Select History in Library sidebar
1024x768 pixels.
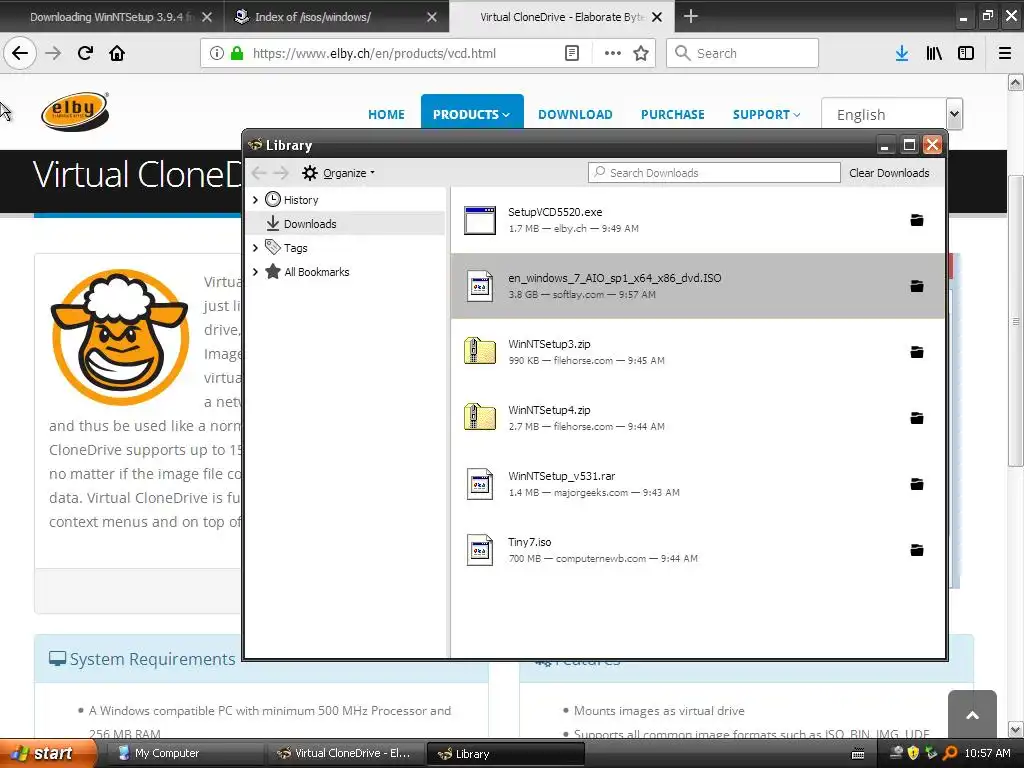[301, 200]
